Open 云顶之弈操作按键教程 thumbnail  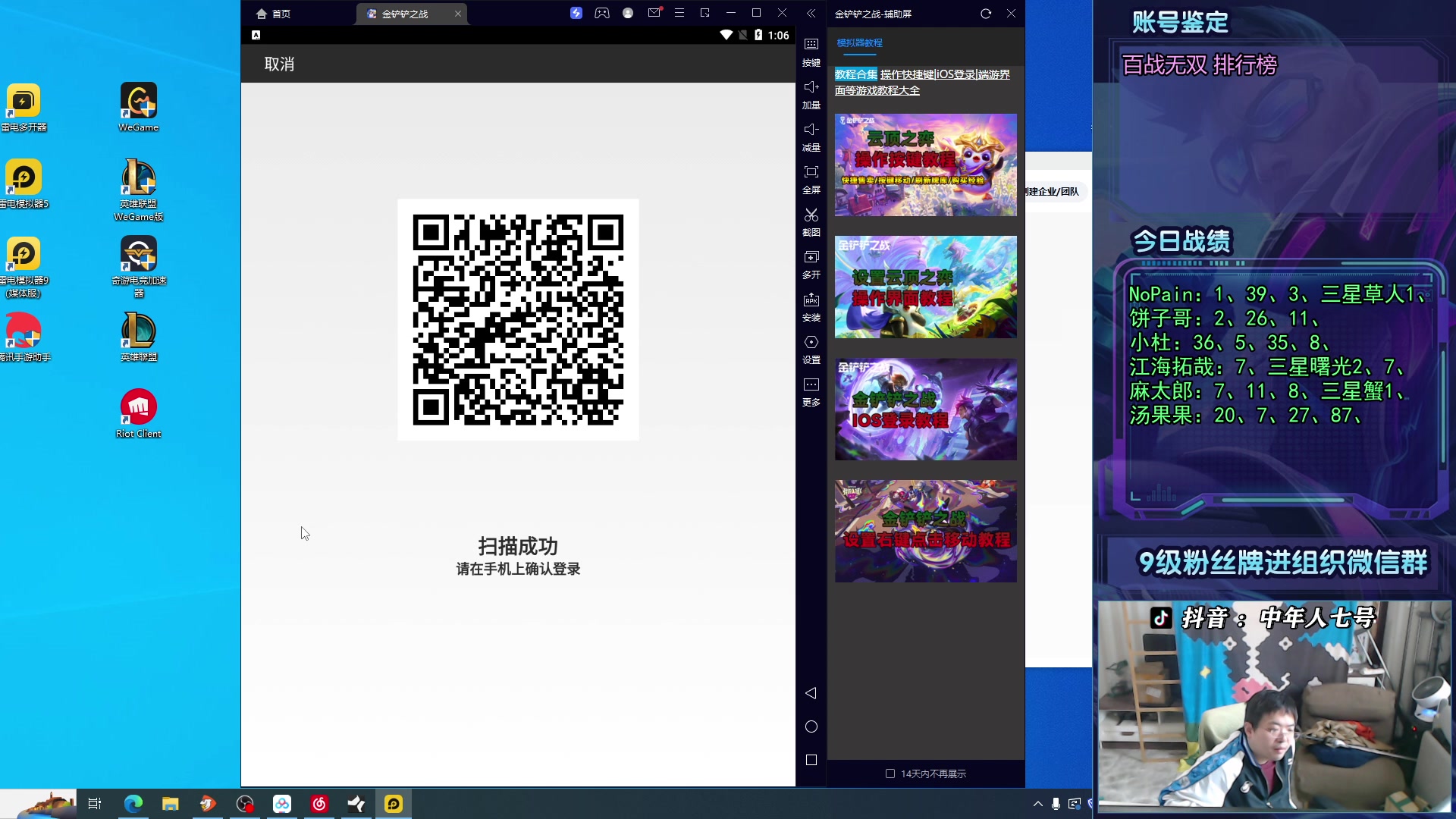coord(926,165)
